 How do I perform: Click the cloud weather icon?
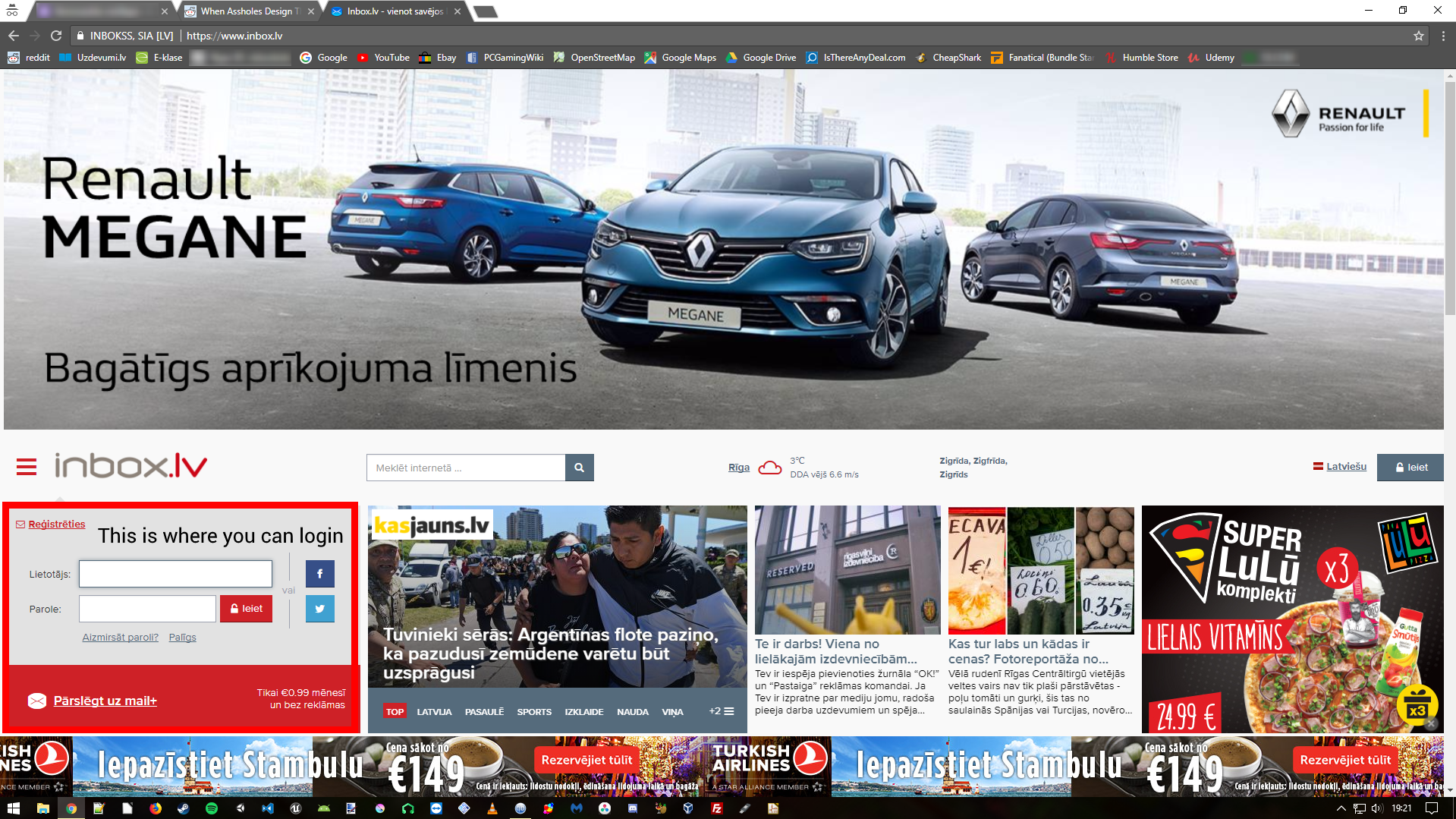[x=770, y=468]
